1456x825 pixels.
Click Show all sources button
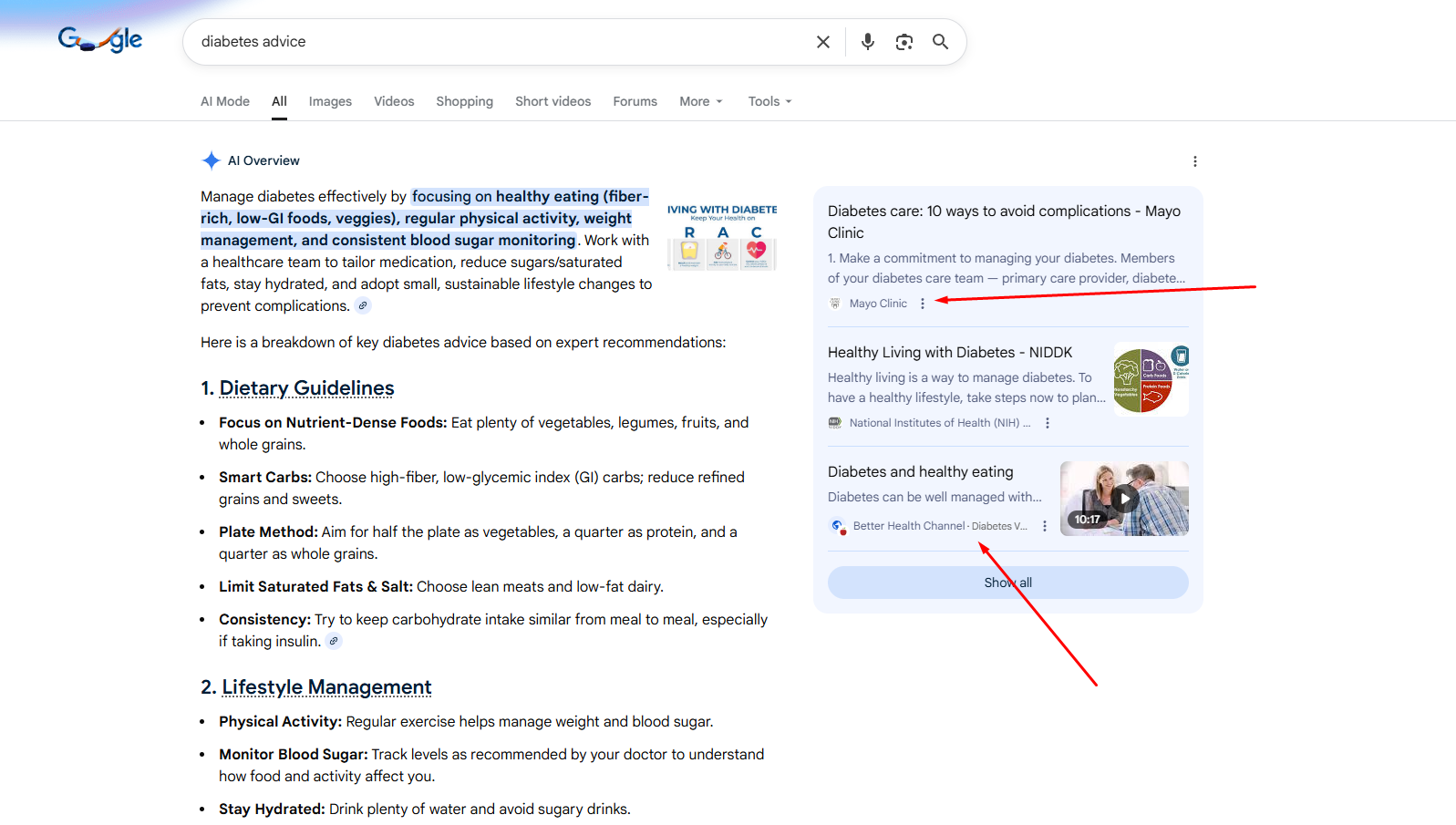pyautogui.click(x=1007, y=583)
